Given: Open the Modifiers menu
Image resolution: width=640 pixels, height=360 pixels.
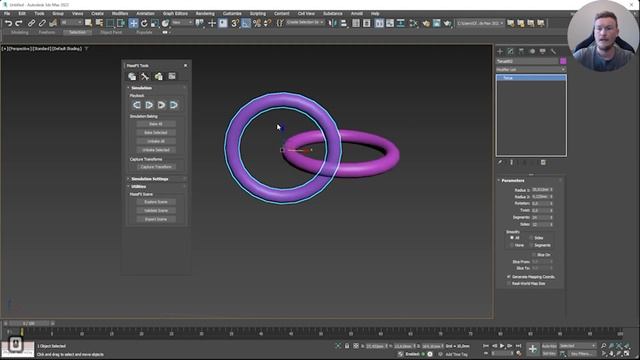Looking at the screenshot, I should pyautogui.click(x=120, y=13).
